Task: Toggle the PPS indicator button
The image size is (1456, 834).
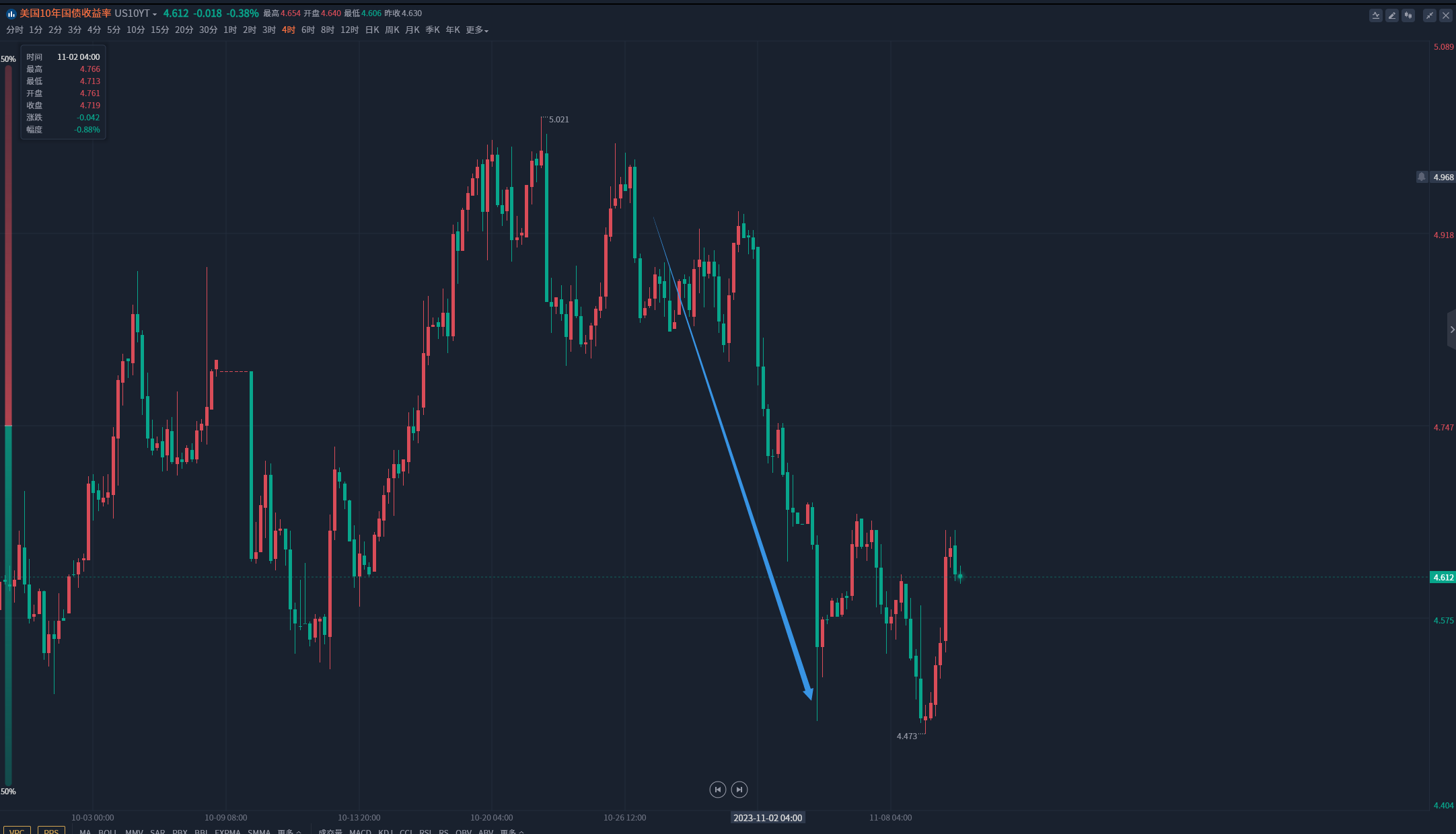Action: [51, 831]
